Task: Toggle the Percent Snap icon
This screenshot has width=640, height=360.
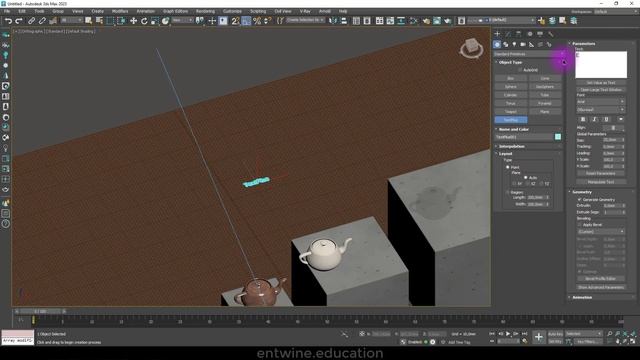Action: (257, 21)
